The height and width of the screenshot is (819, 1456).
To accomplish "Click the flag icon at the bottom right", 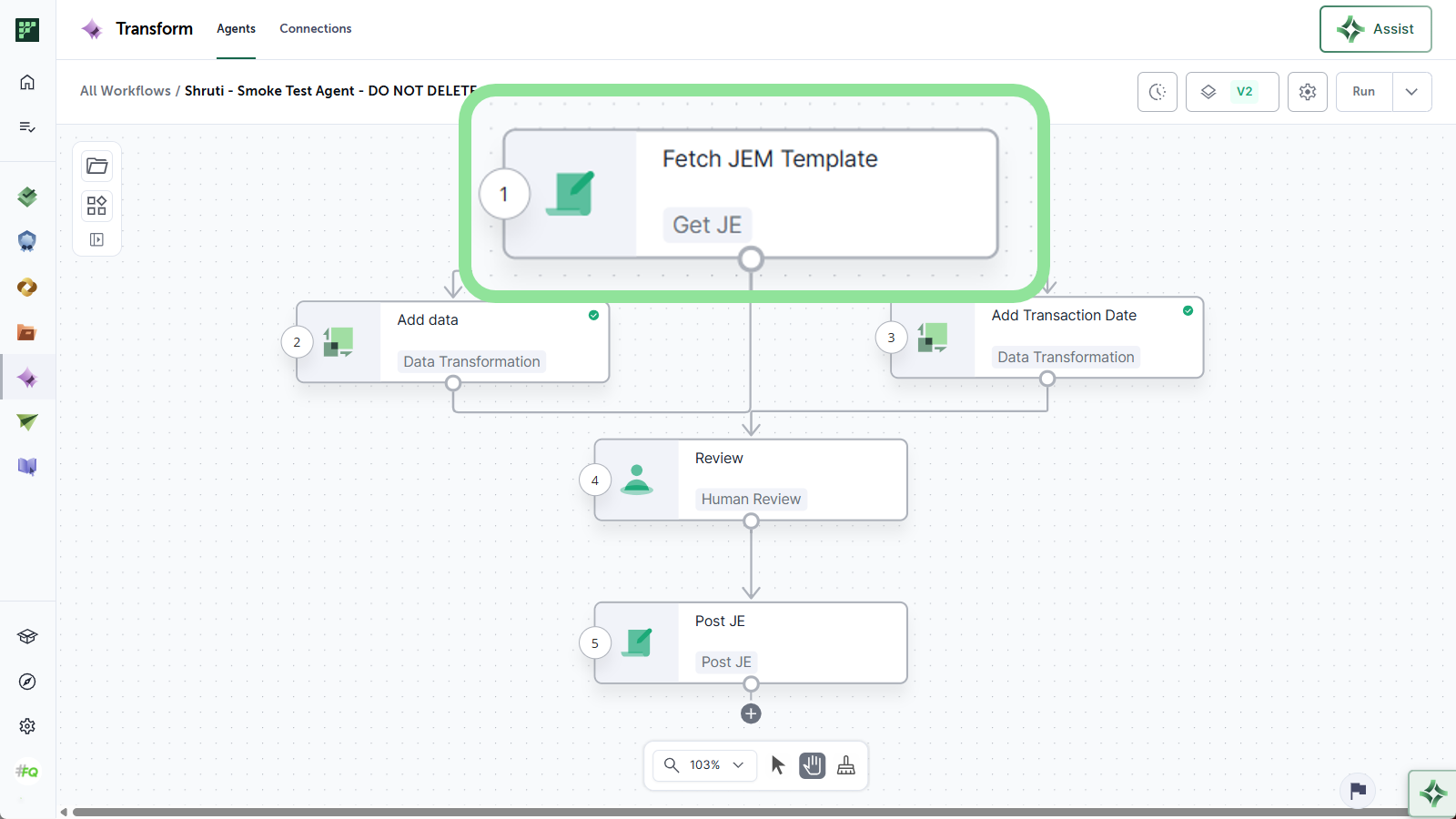I will (1358, 790).
